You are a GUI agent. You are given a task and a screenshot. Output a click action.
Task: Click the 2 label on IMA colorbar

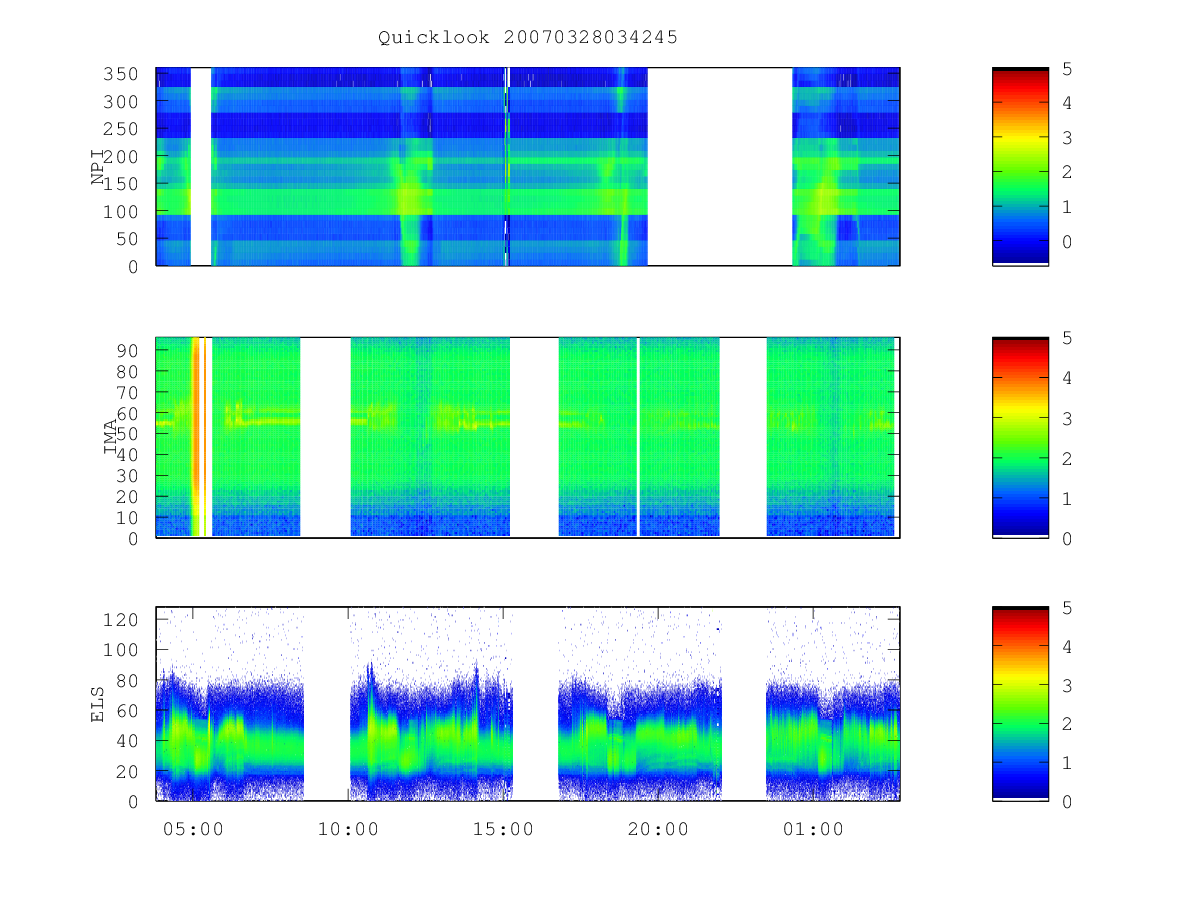tap(1068, 458)
